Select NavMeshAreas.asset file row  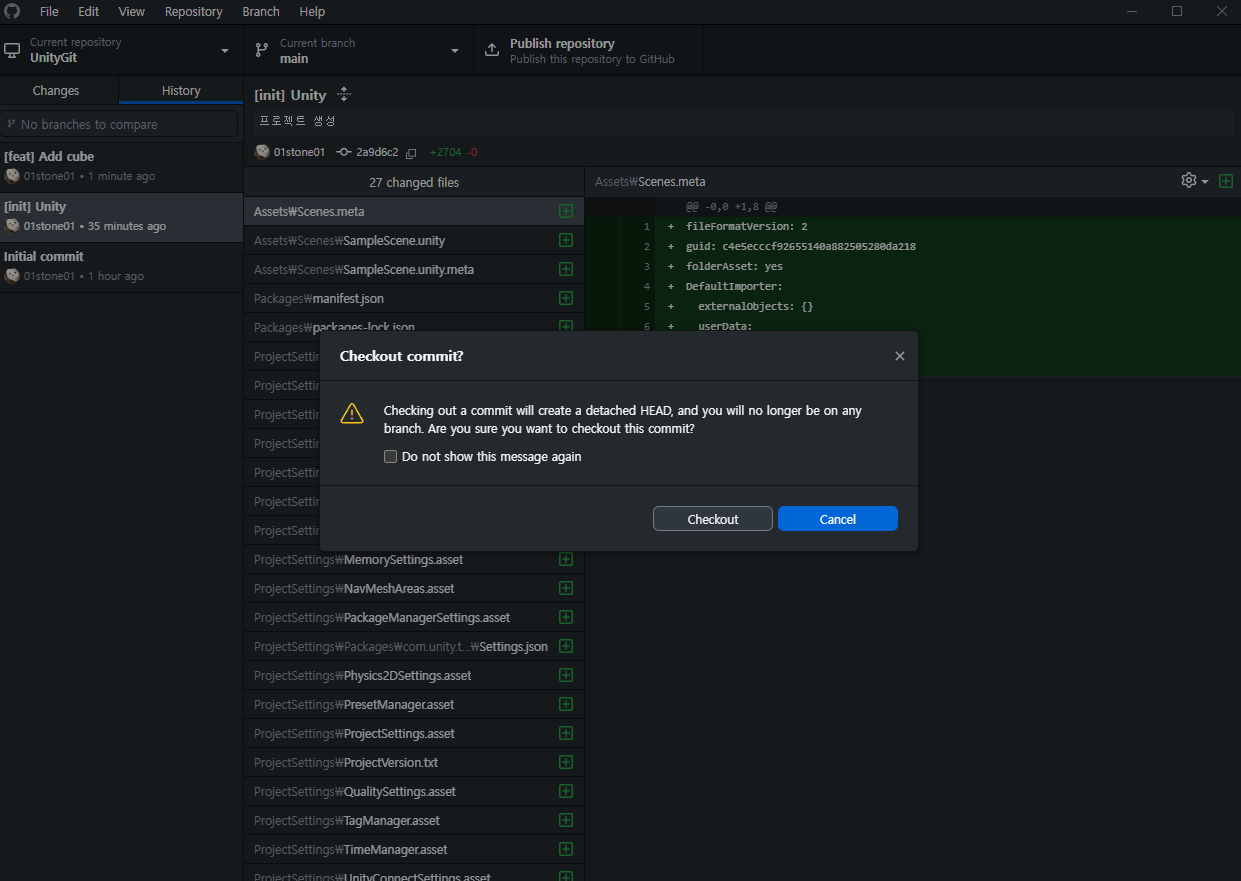(414, 588)
